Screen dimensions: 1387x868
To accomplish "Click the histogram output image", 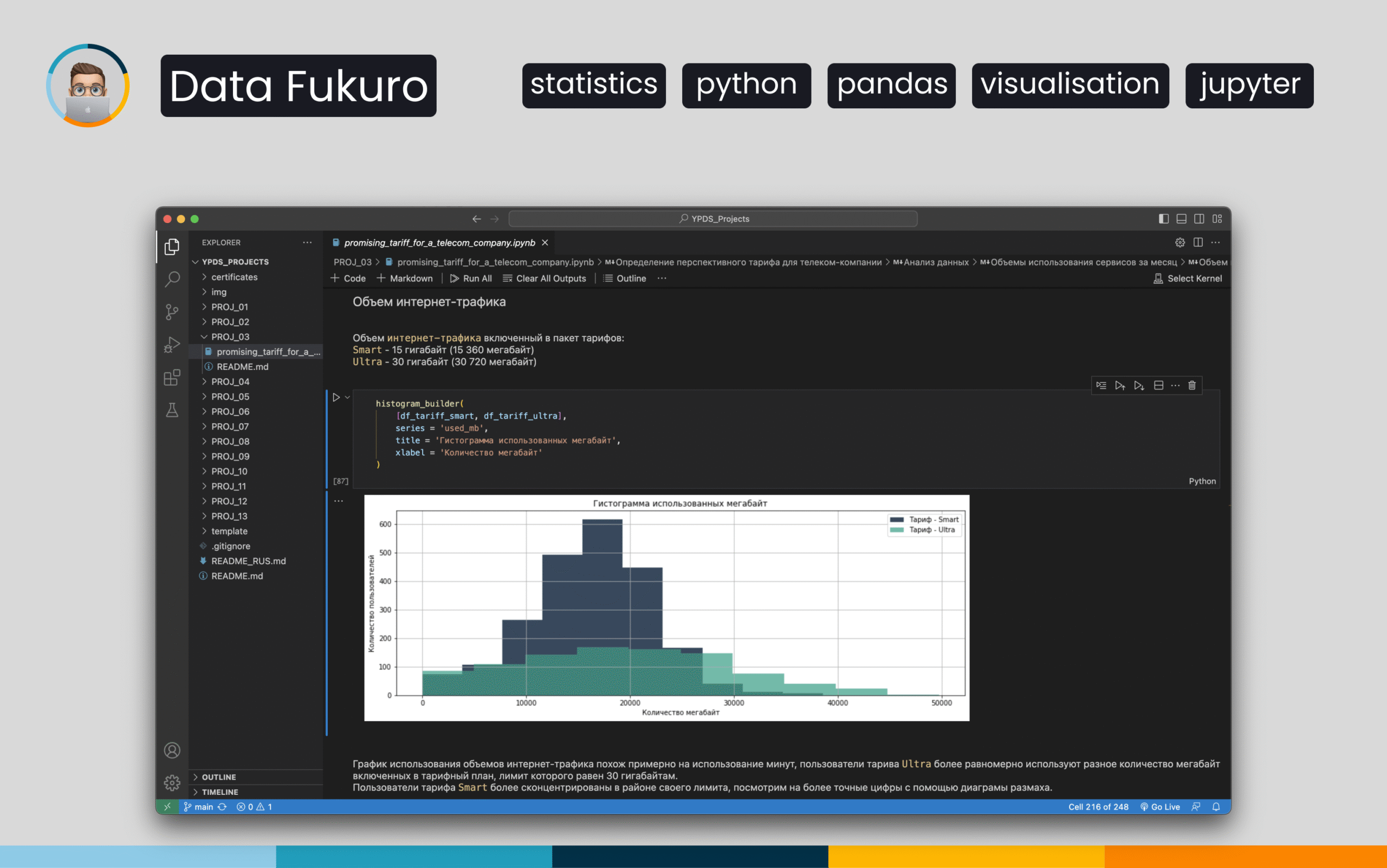I will click(666, 607).
